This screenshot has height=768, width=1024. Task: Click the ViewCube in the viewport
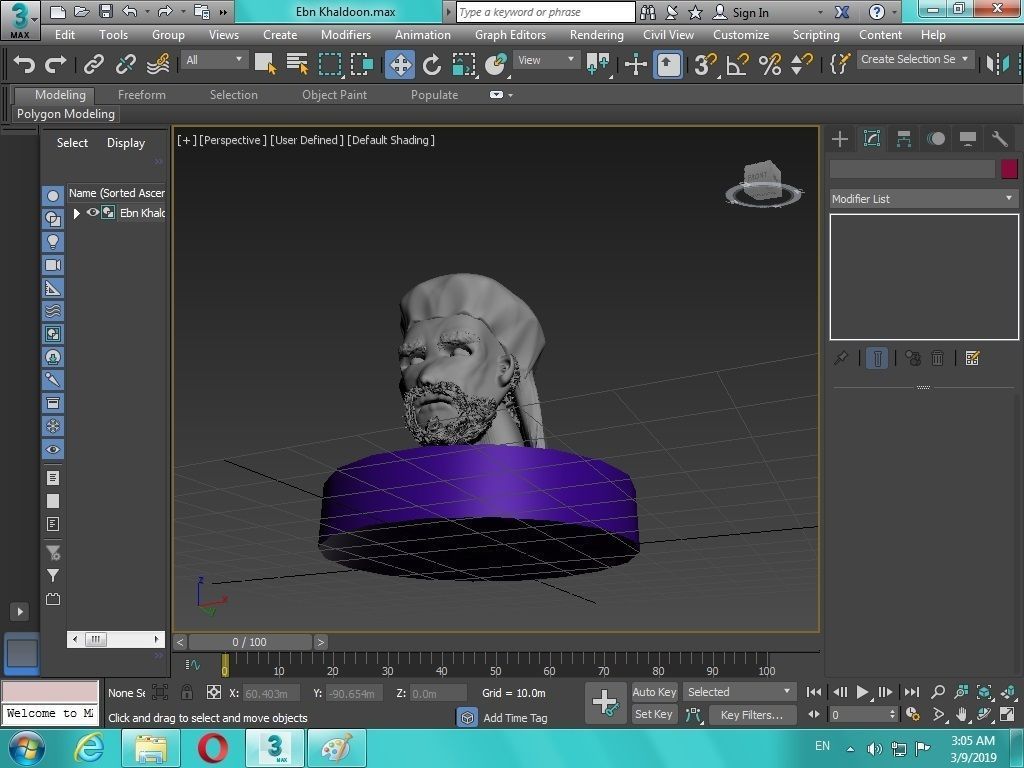(763, 183)
